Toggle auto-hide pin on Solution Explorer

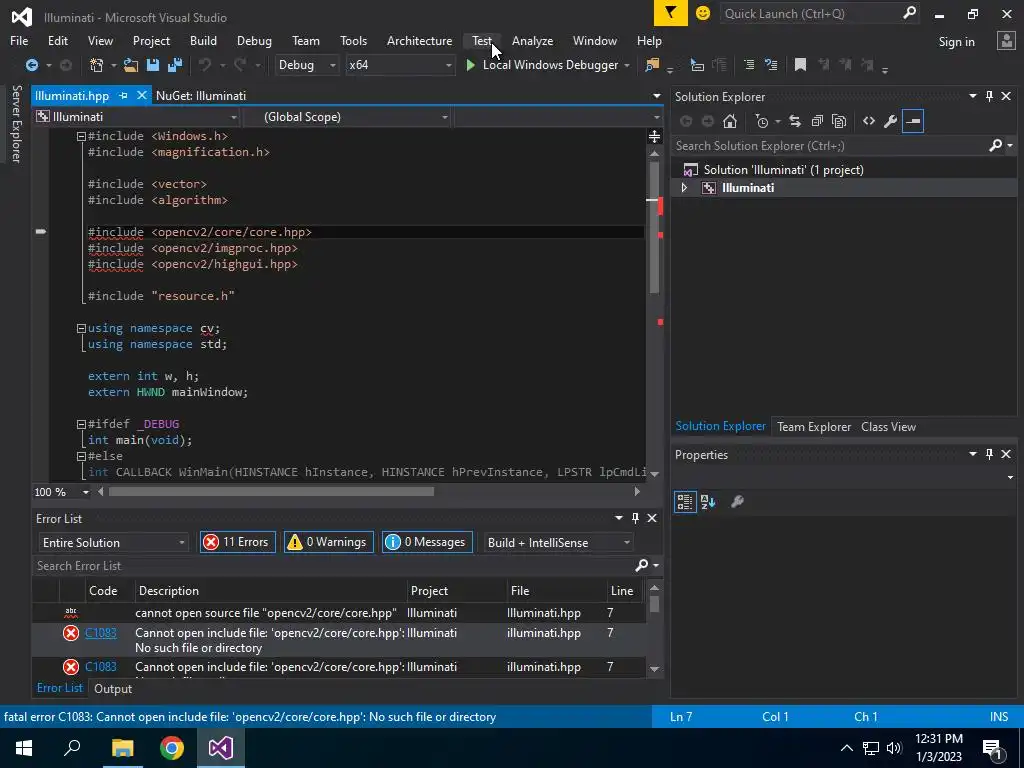989,96
